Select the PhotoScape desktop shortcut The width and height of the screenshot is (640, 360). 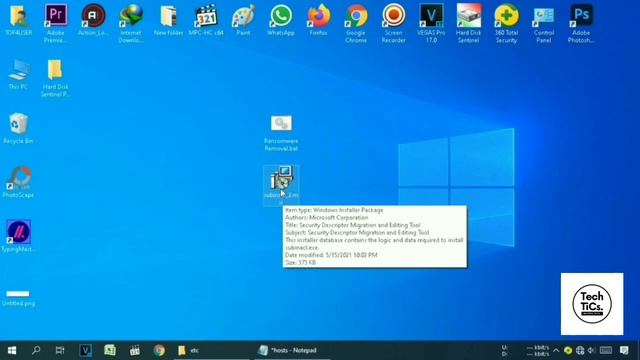(18, 182)
